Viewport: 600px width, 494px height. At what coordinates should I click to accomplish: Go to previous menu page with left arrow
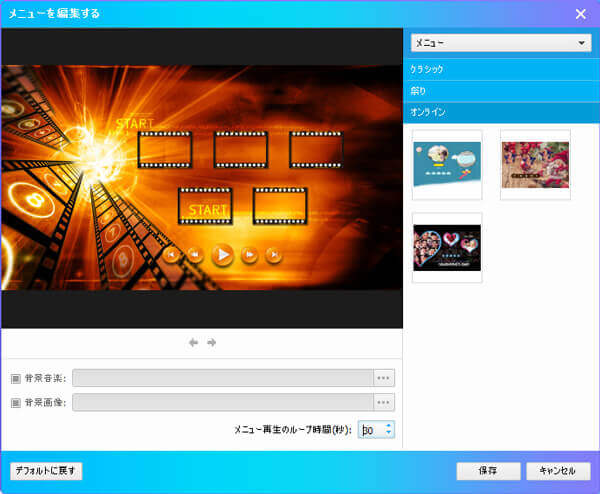tap(194, 343)
